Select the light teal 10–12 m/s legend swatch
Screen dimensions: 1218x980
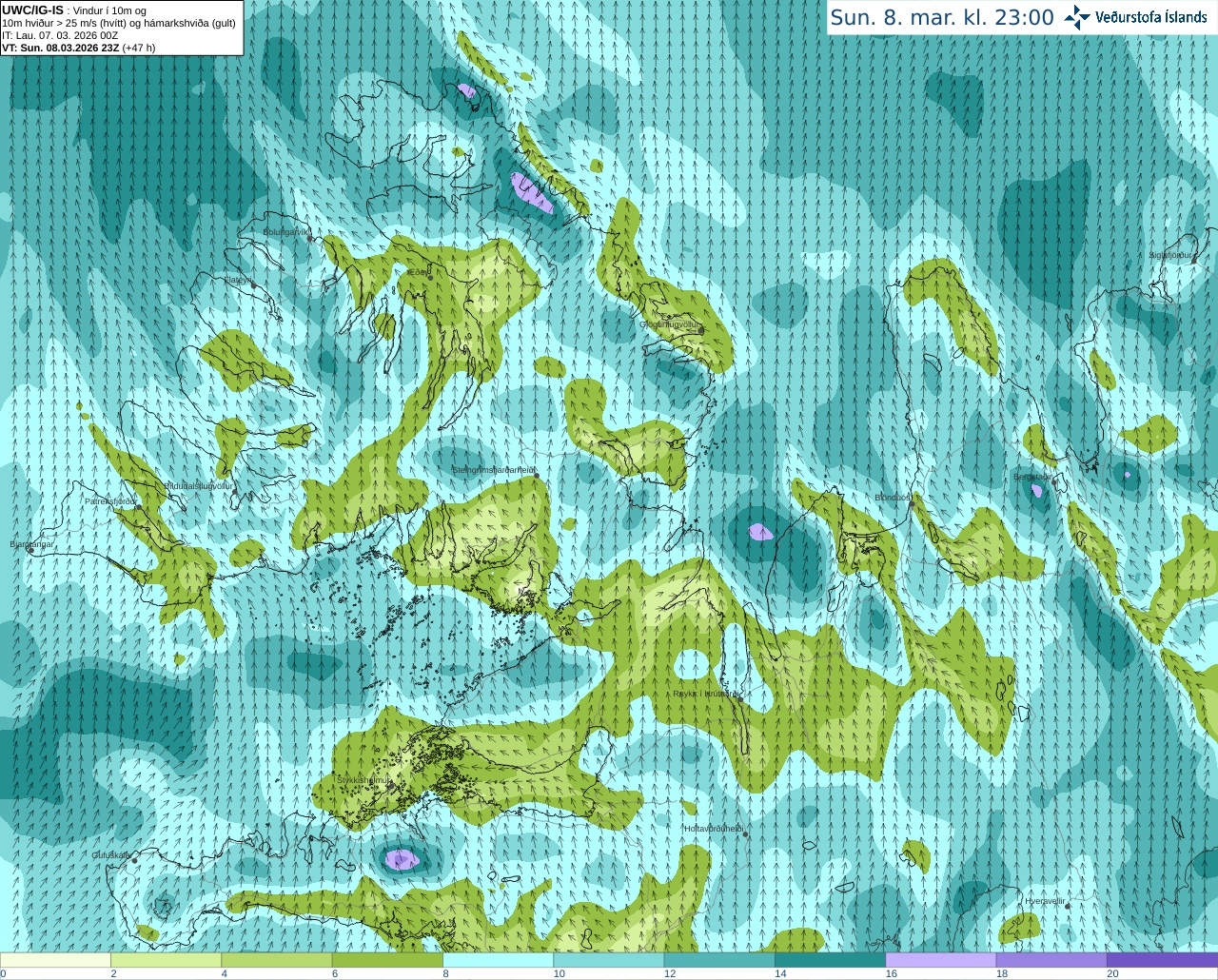[x=608, y=960]
